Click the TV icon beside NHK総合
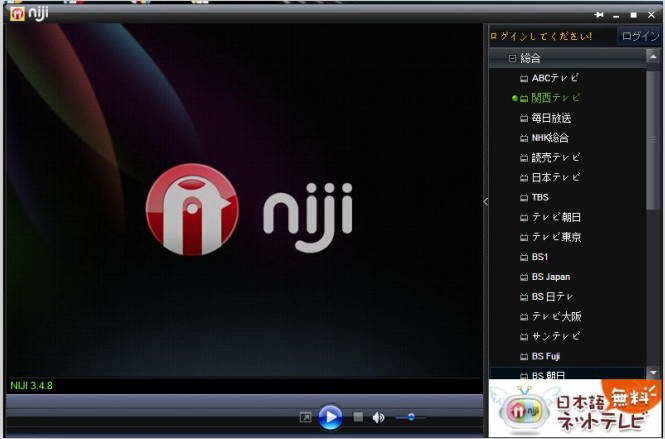The height and width of the screenshot is (439, 665). (x=523, y=138)
